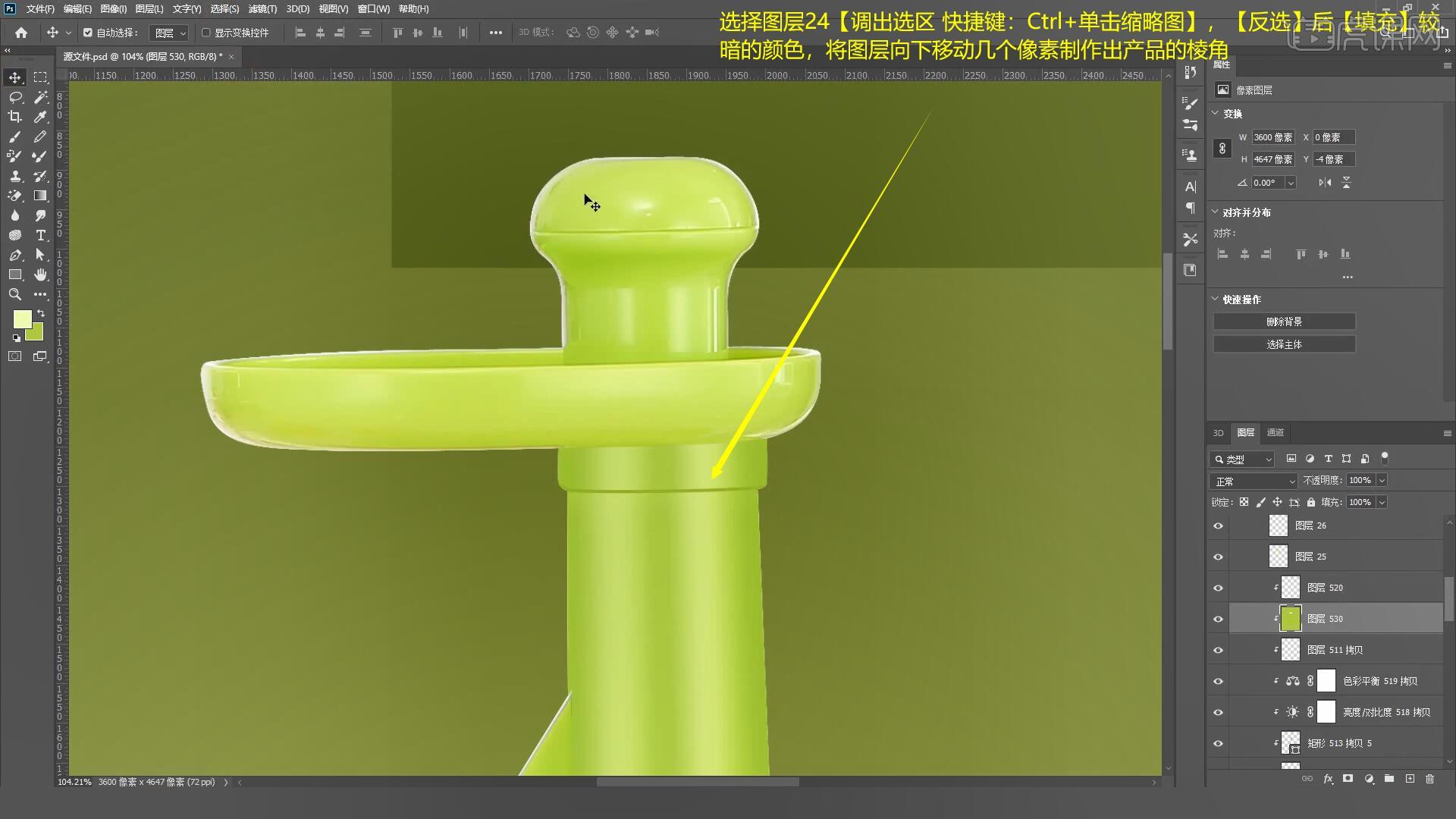
Task: Open the 滤镜(T) menu
Action: pyautogui.click(x=262, y=9)
